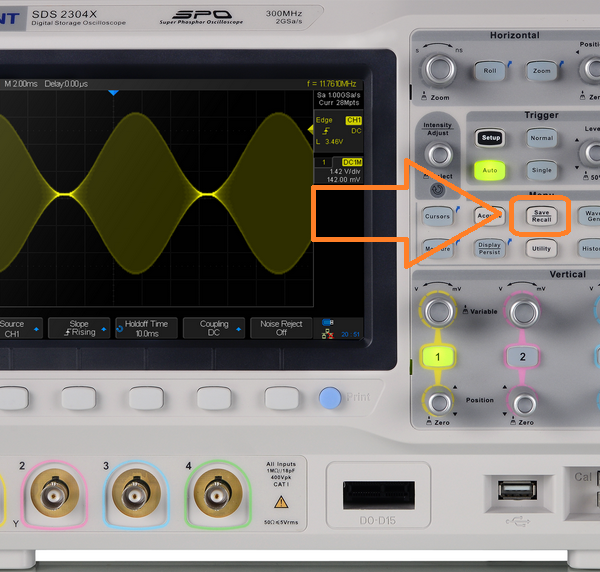Select the Holdoff Time menu item
Viewport: 600px width, 572px height.
147,328
